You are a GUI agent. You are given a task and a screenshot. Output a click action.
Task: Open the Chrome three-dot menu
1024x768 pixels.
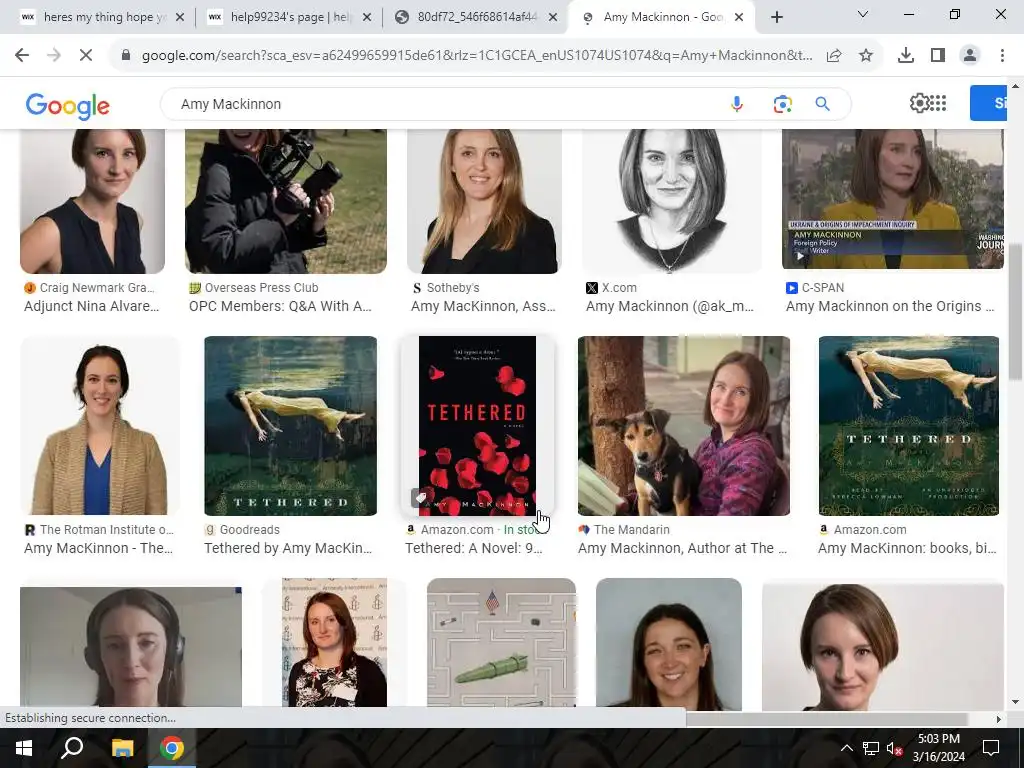(1002, 56)
